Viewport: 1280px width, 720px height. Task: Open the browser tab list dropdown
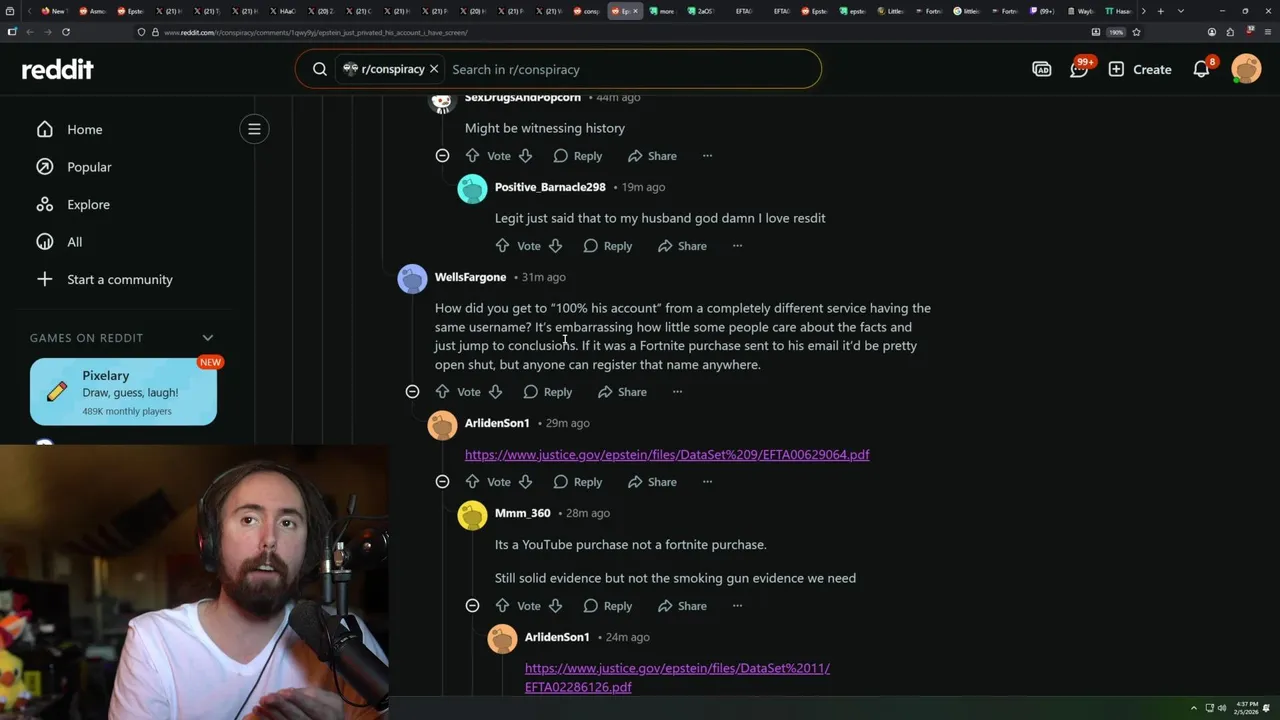(1181, 11)
